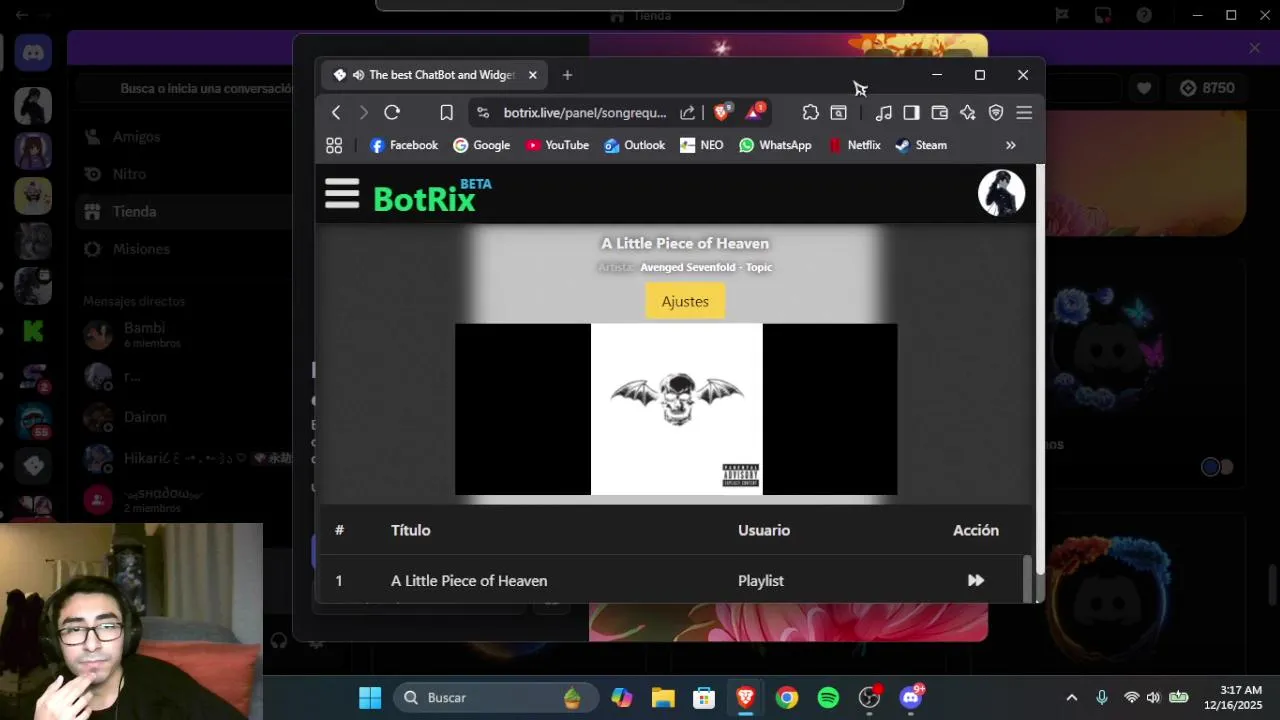Click the 8750 orbs balance in Discord
Viewport: 1280px width, 720px height.
(1207, 88)
